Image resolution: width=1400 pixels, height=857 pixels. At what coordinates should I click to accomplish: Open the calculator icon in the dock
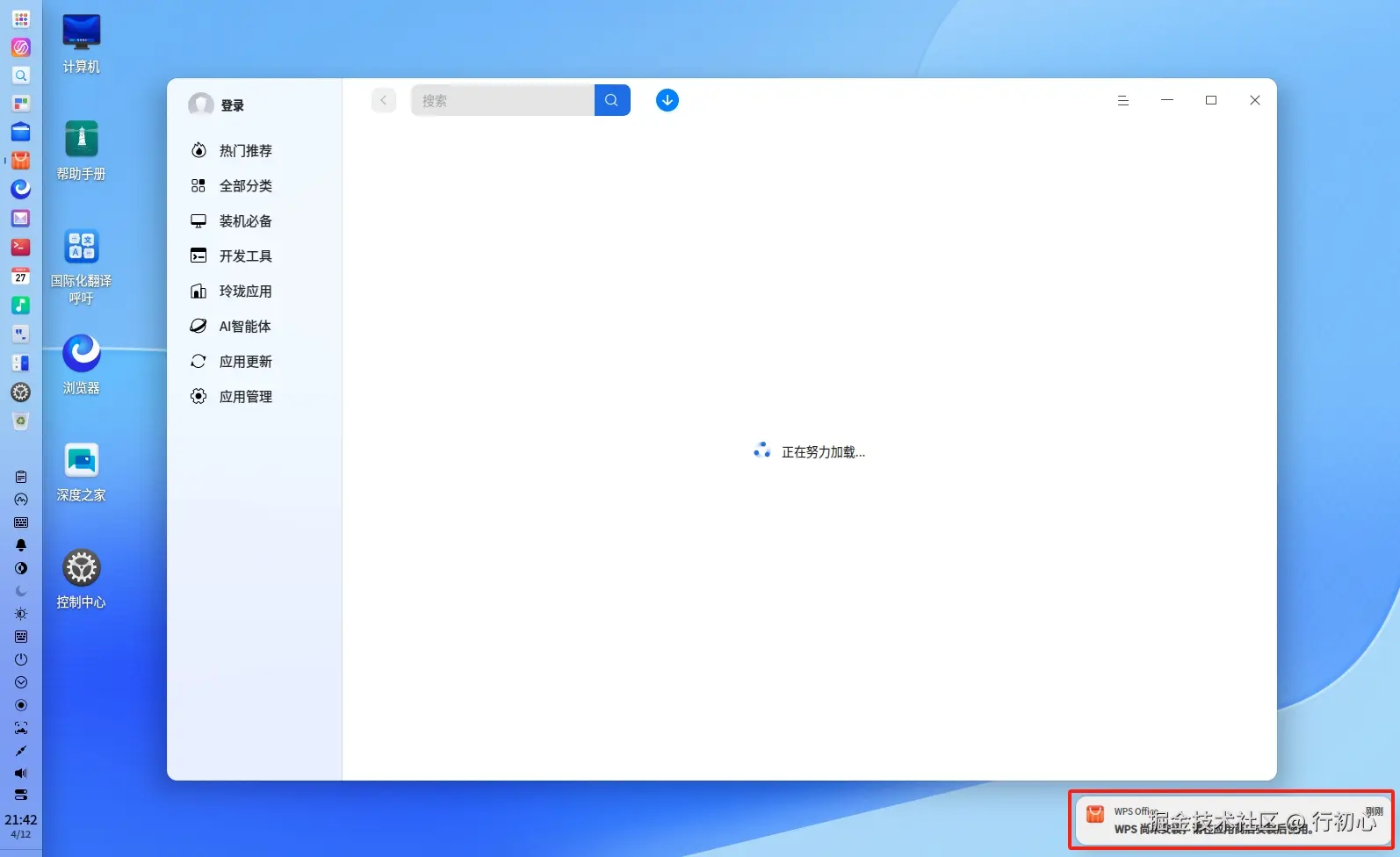pos(21,363)
